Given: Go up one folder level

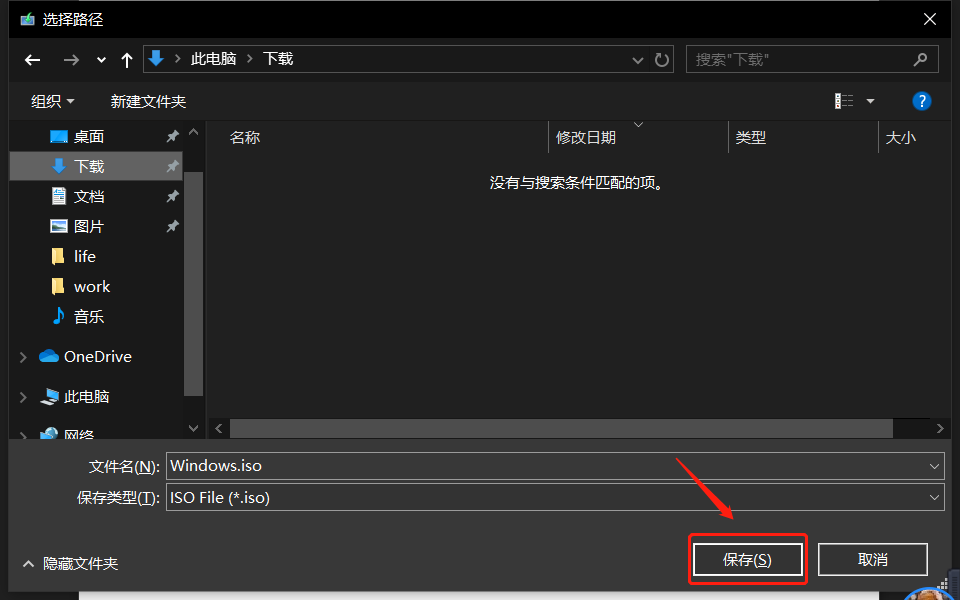Looking at the screenshot, I should click(x=127, y=60).
